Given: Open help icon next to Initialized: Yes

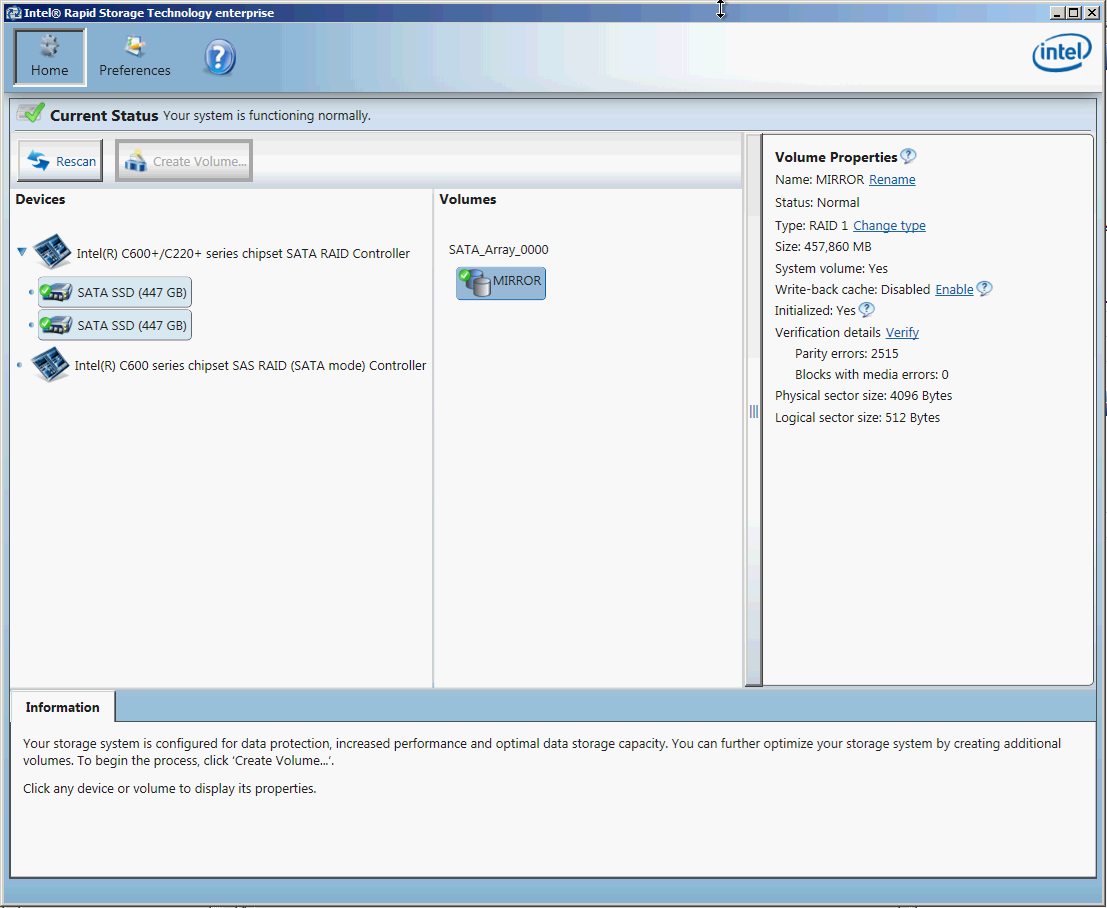Looking at the screenshot, I should click(x=866, y=310).
